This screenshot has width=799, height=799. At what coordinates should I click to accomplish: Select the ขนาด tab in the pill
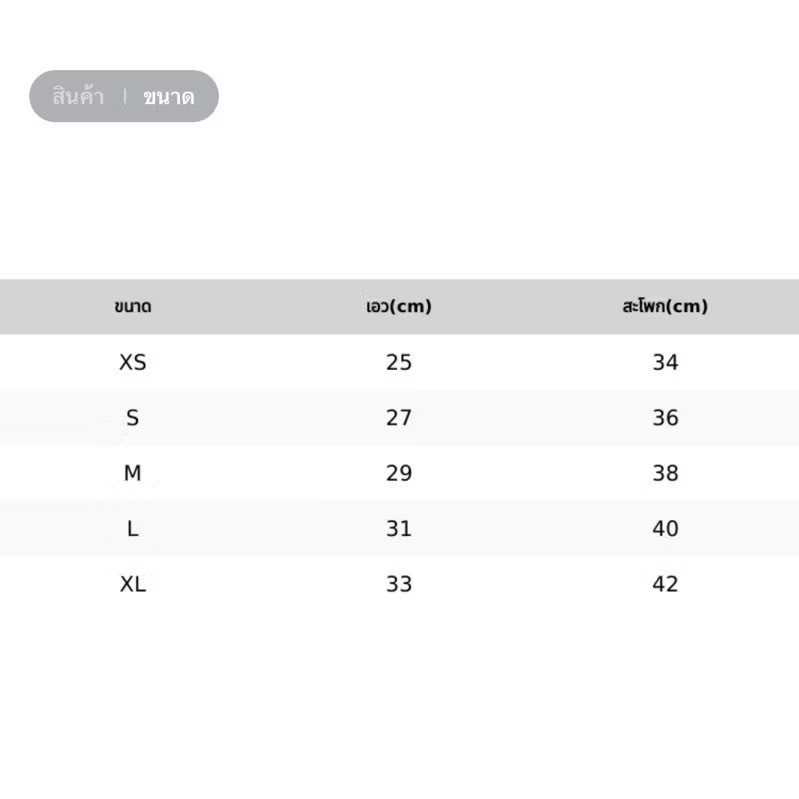coord(168,97)
